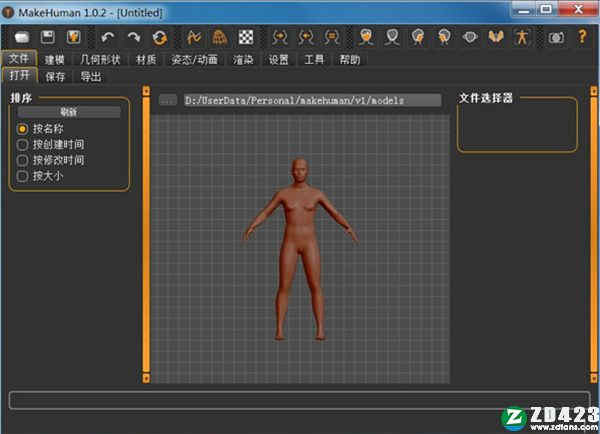
Task: Click symmetry icon with left-pointing arrow
Action: point(306,38)
